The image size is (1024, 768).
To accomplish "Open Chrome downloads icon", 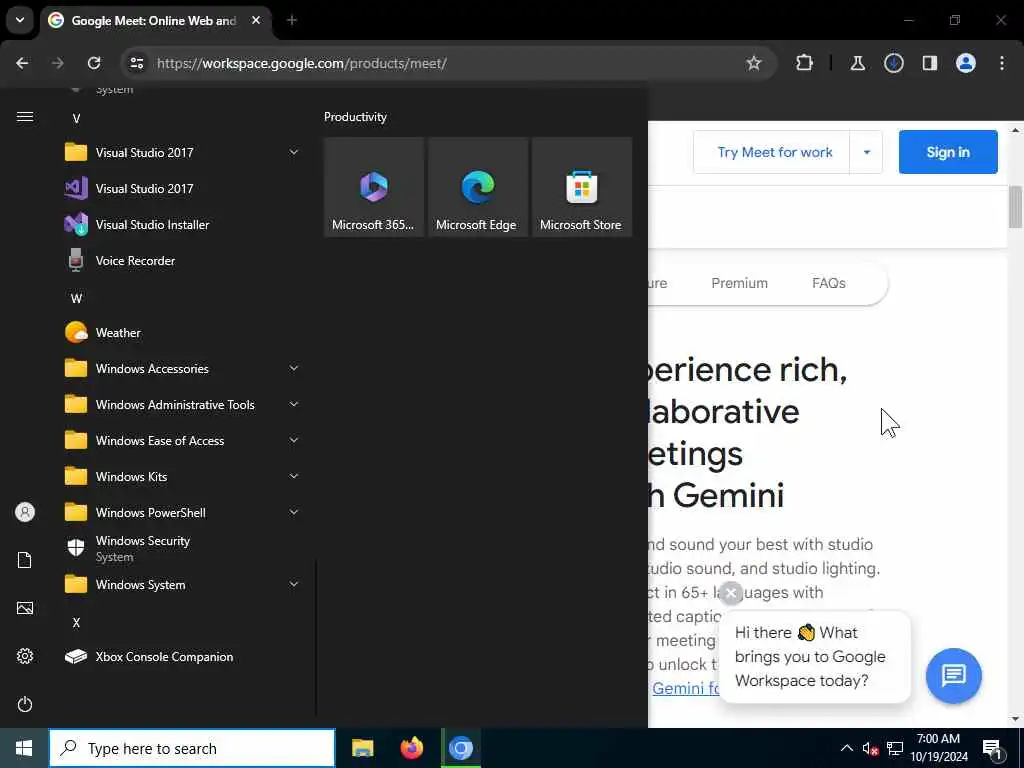I will click(893, 63).
